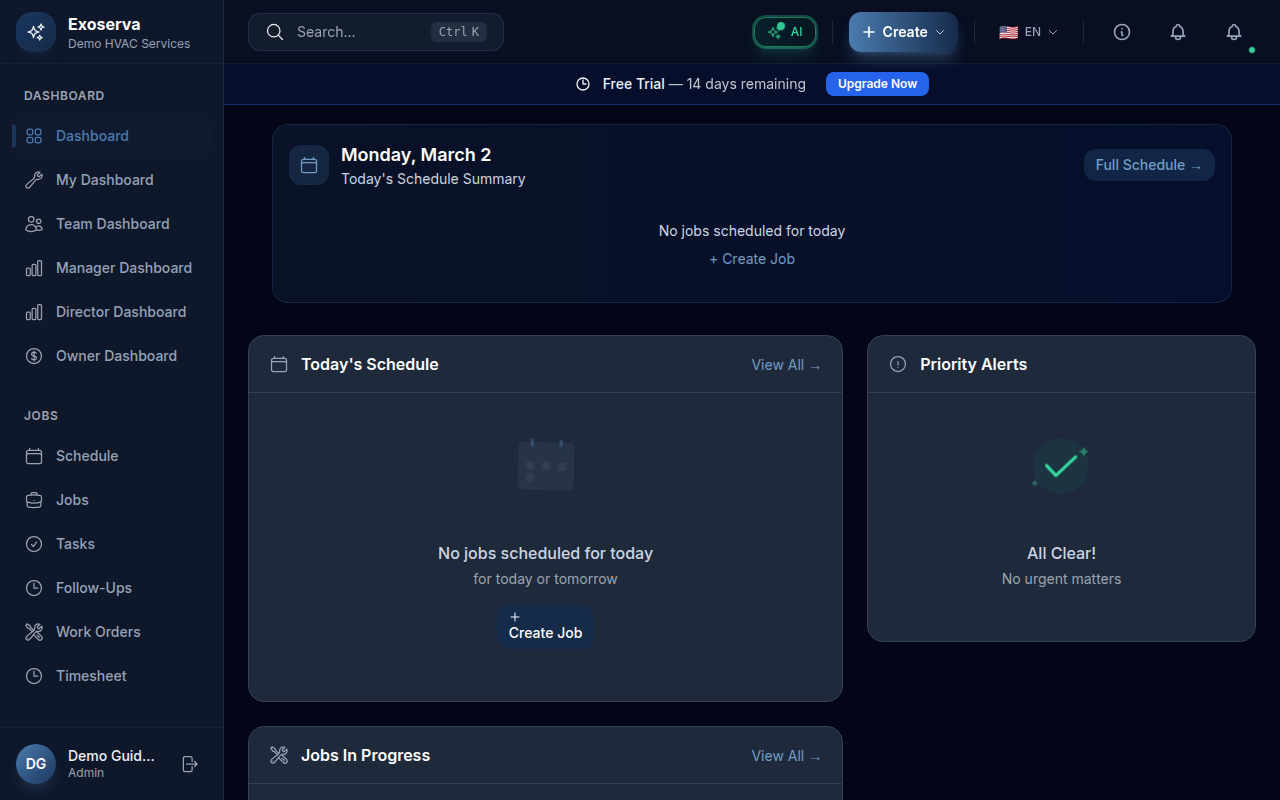Open the EN language selector

tap(1028, 32)
